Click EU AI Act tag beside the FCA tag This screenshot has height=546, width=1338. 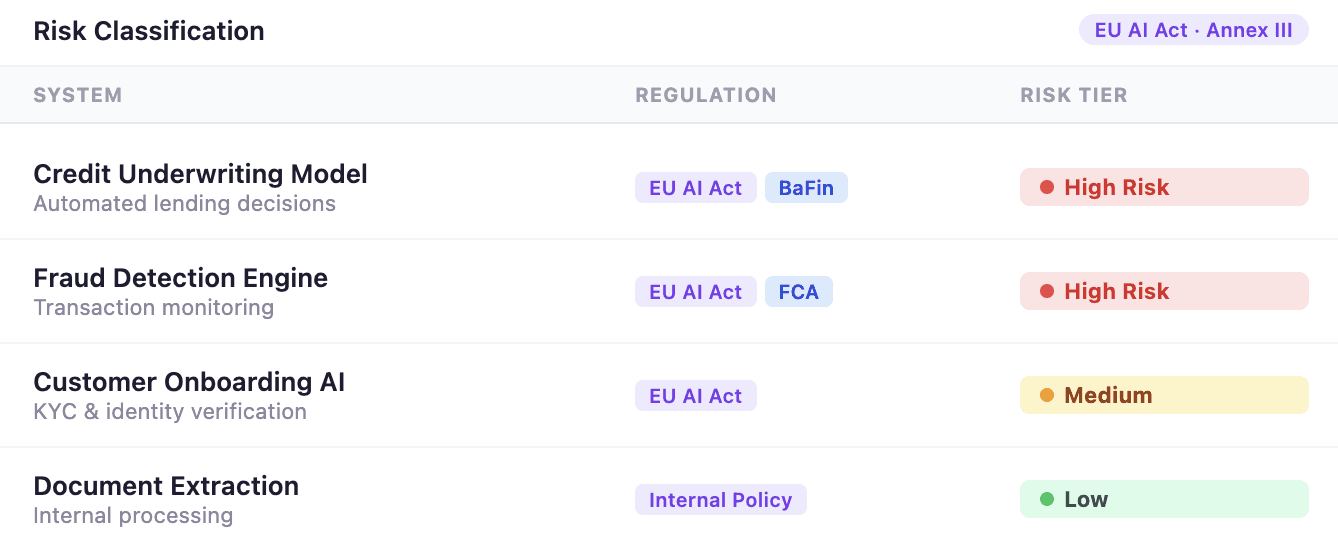[695, 292]
